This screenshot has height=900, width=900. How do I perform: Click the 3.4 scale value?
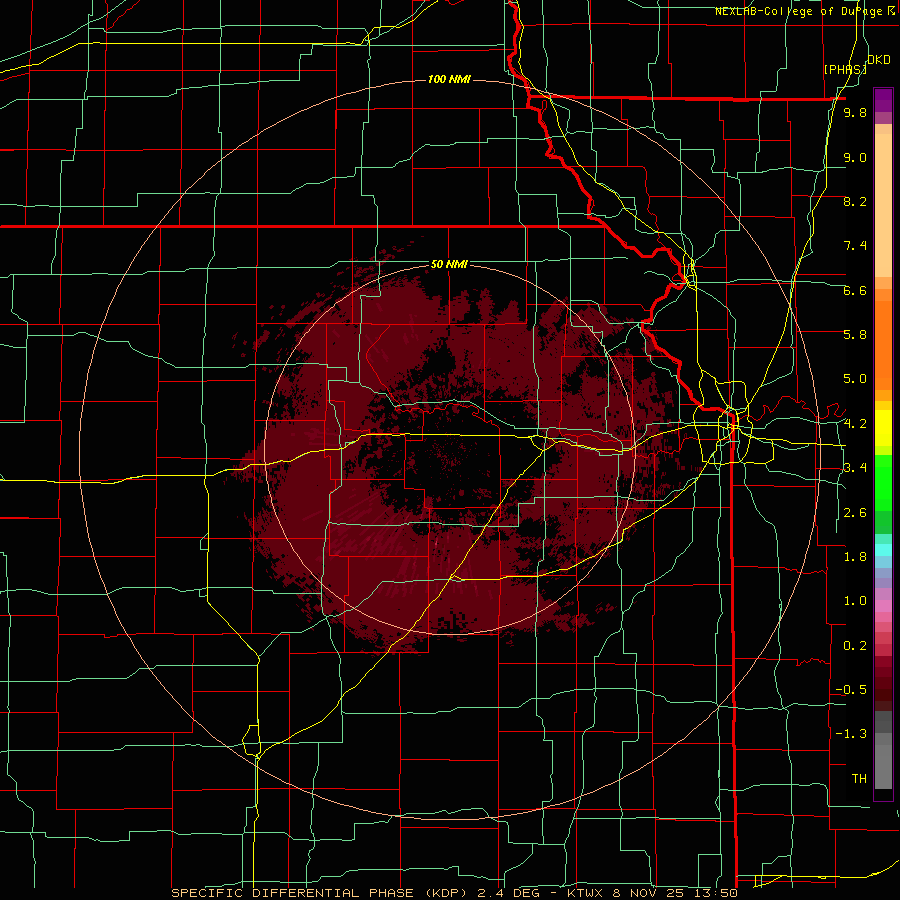[x=855, y=468]
